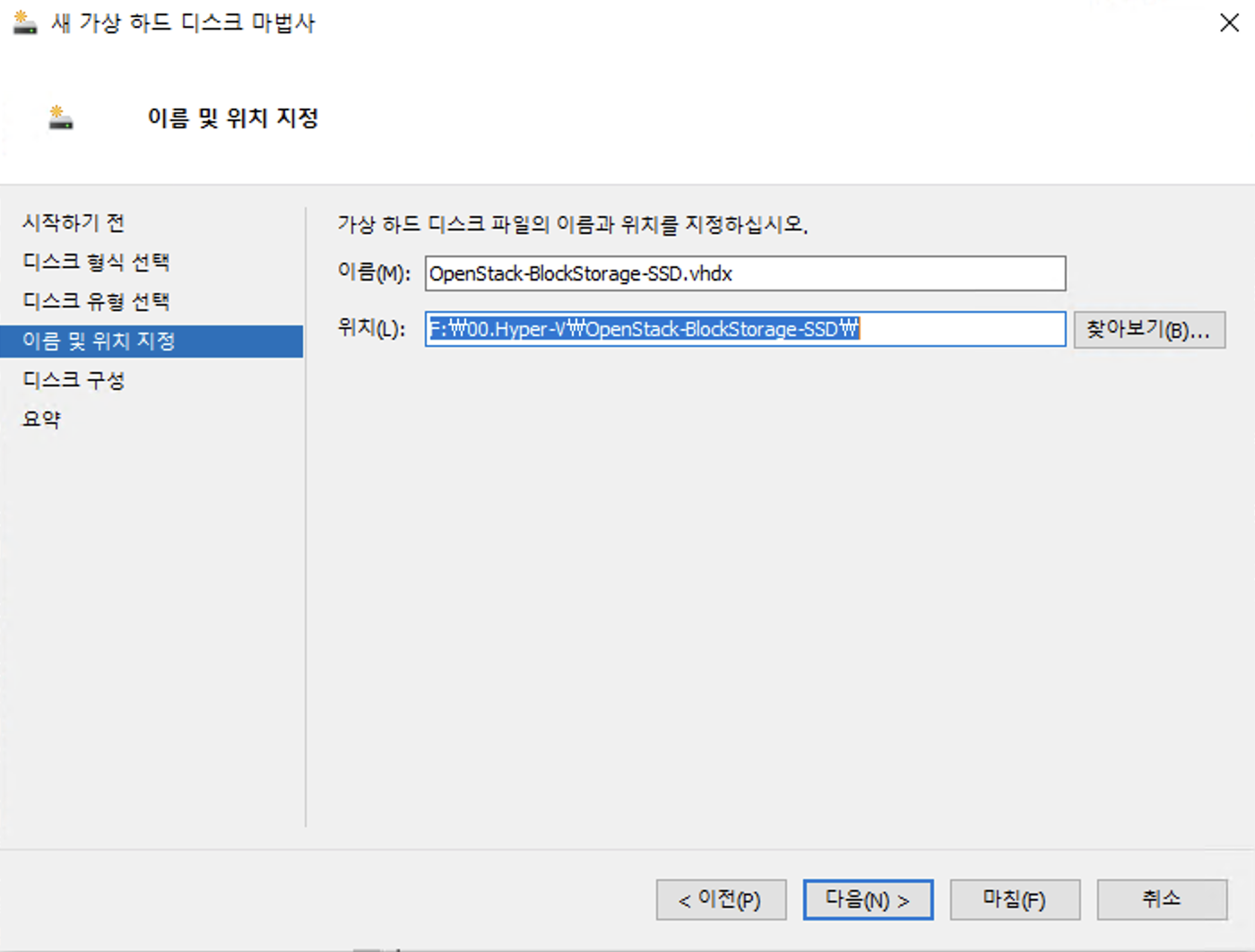Finish the wizard with 마침(F)
The width and height of the screenshot is (1255, 952).
pos(1015,899)
